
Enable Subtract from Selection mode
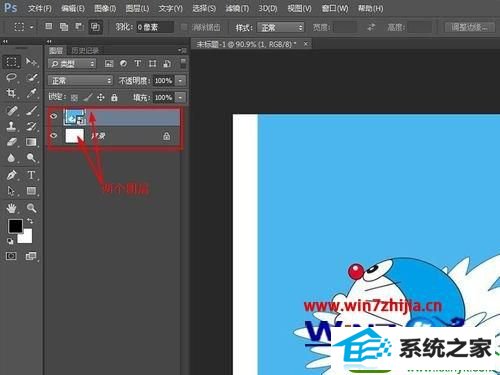tap(79, 26)
